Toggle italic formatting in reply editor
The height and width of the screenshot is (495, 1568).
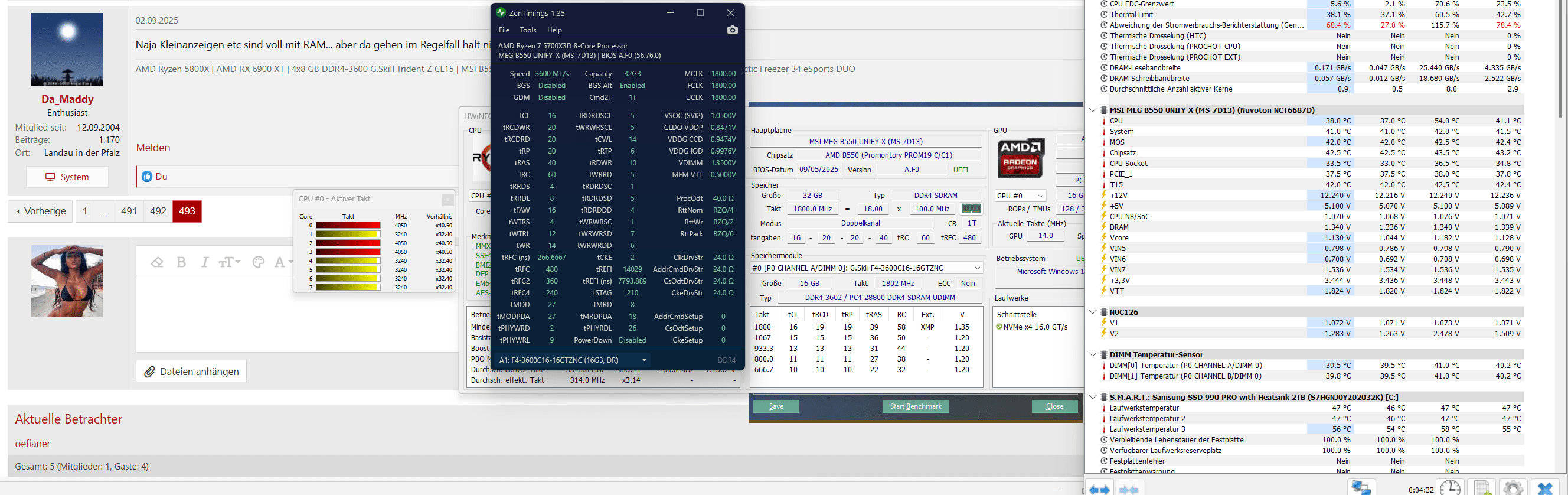(x=204, y=262)
